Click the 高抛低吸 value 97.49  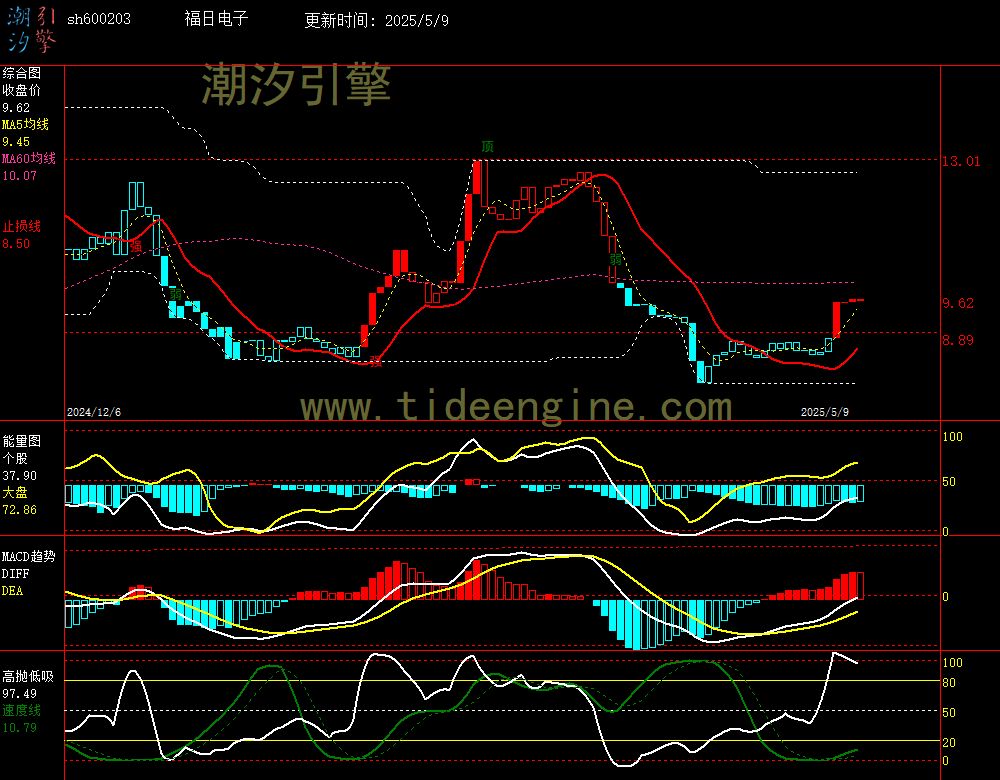point(20,694)
